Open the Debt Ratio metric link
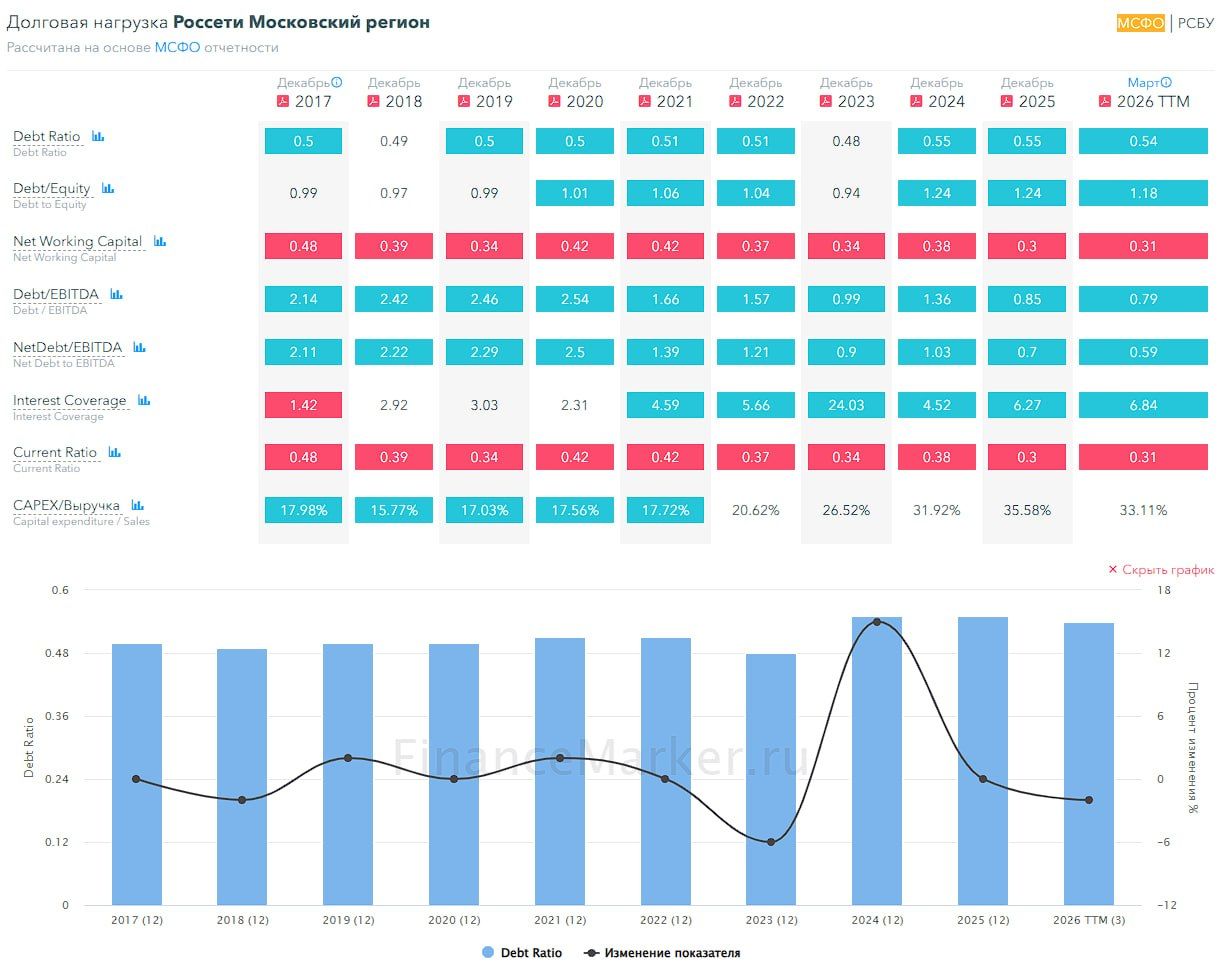 (47, 136)
